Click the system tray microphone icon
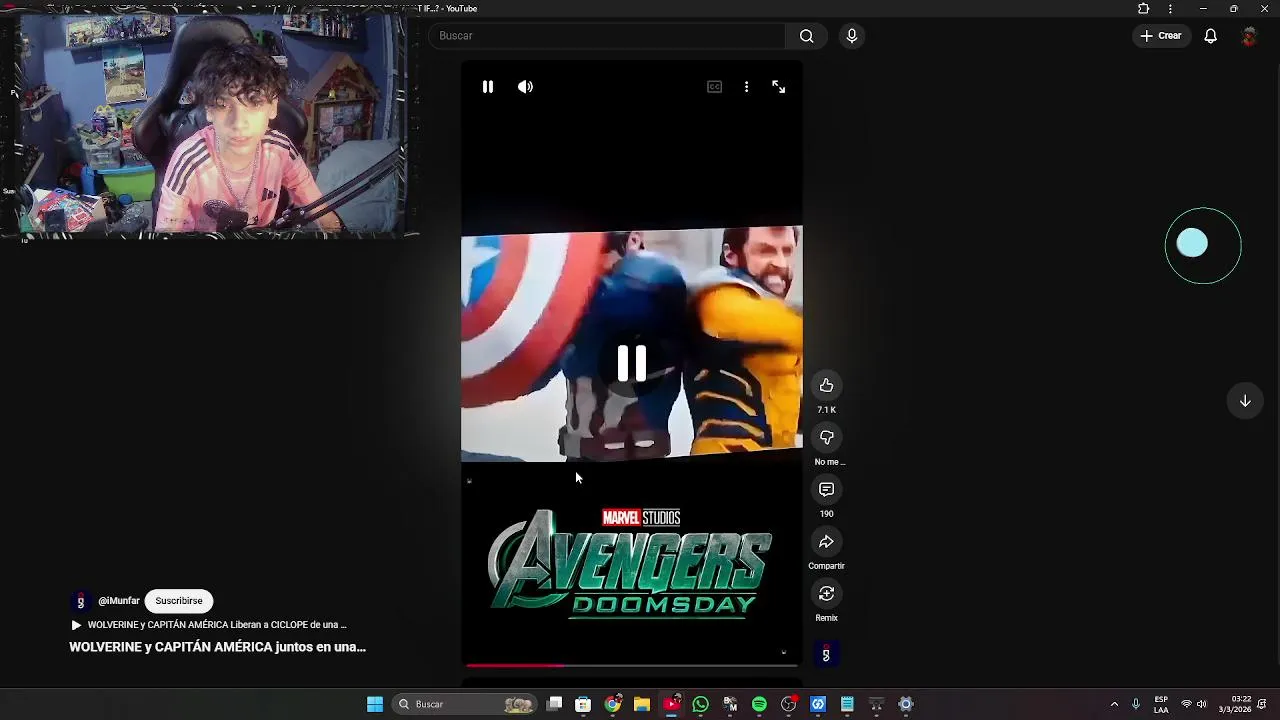This screenshot has width=1280, height=720. (x=1135, y=704)
